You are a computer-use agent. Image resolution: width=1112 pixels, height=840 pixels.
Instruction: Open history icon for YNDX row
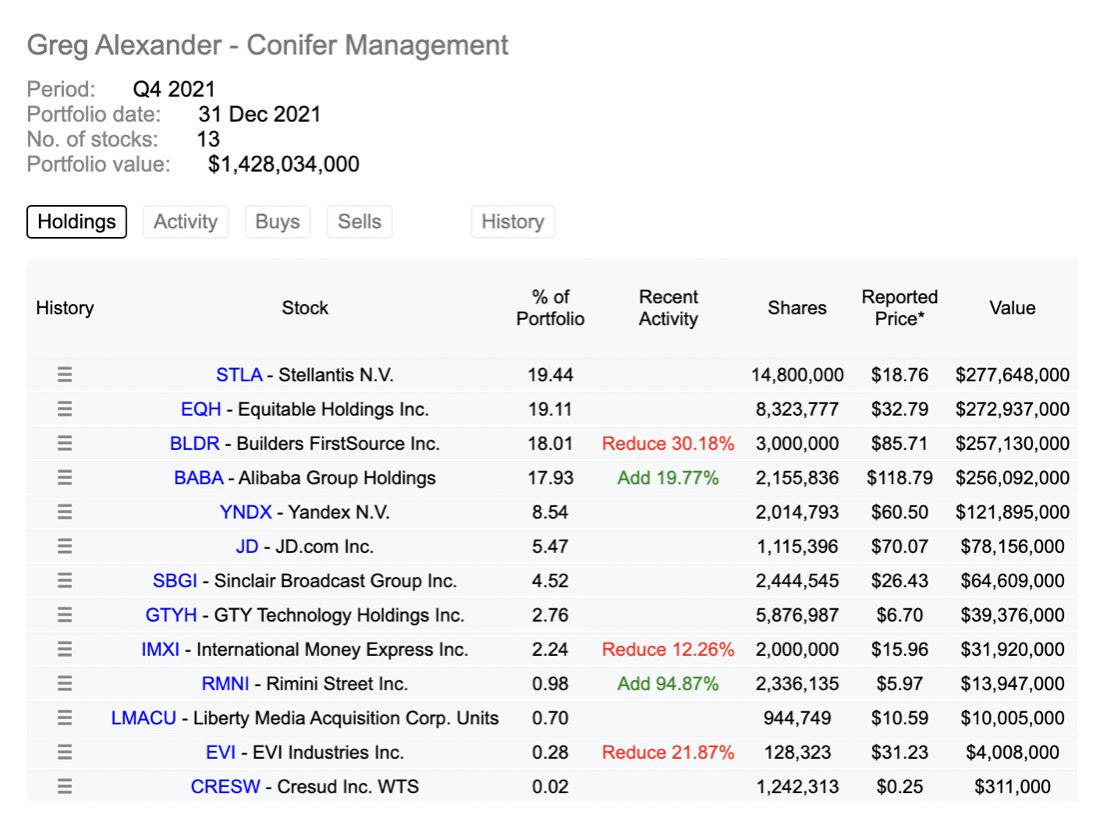[65, 512]
